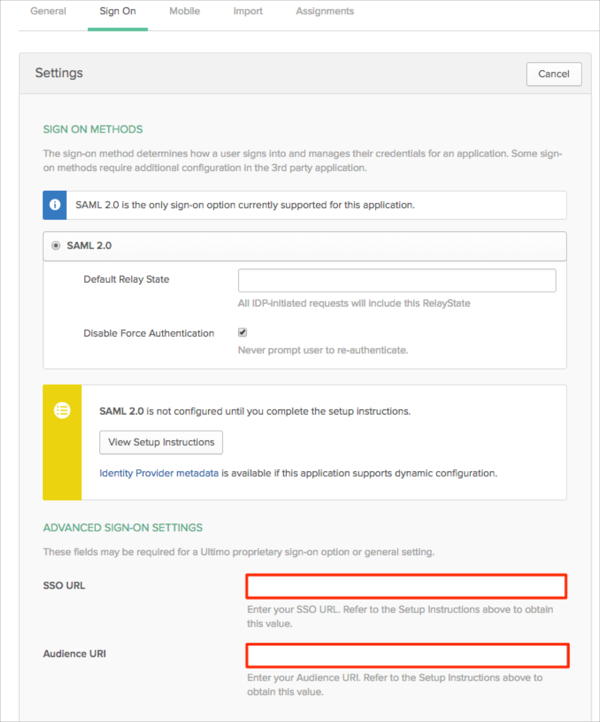Open the Identity Provider metadata link
The height and width of the screenshot is (722, 600).
point(159,473)
